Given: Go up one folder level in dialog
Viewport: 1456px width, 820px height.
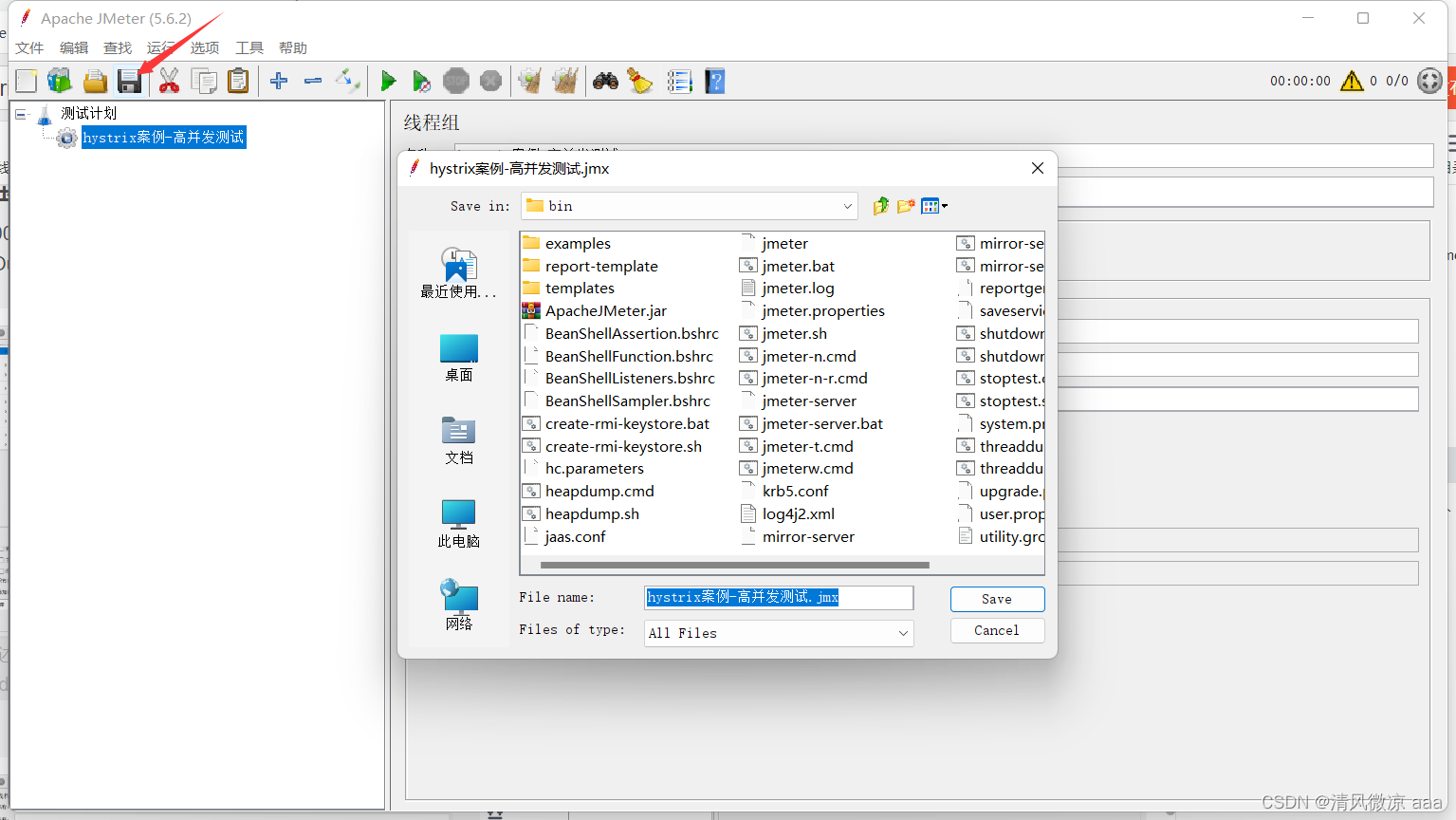Looking at the screenshot, I should coord(881,206).
